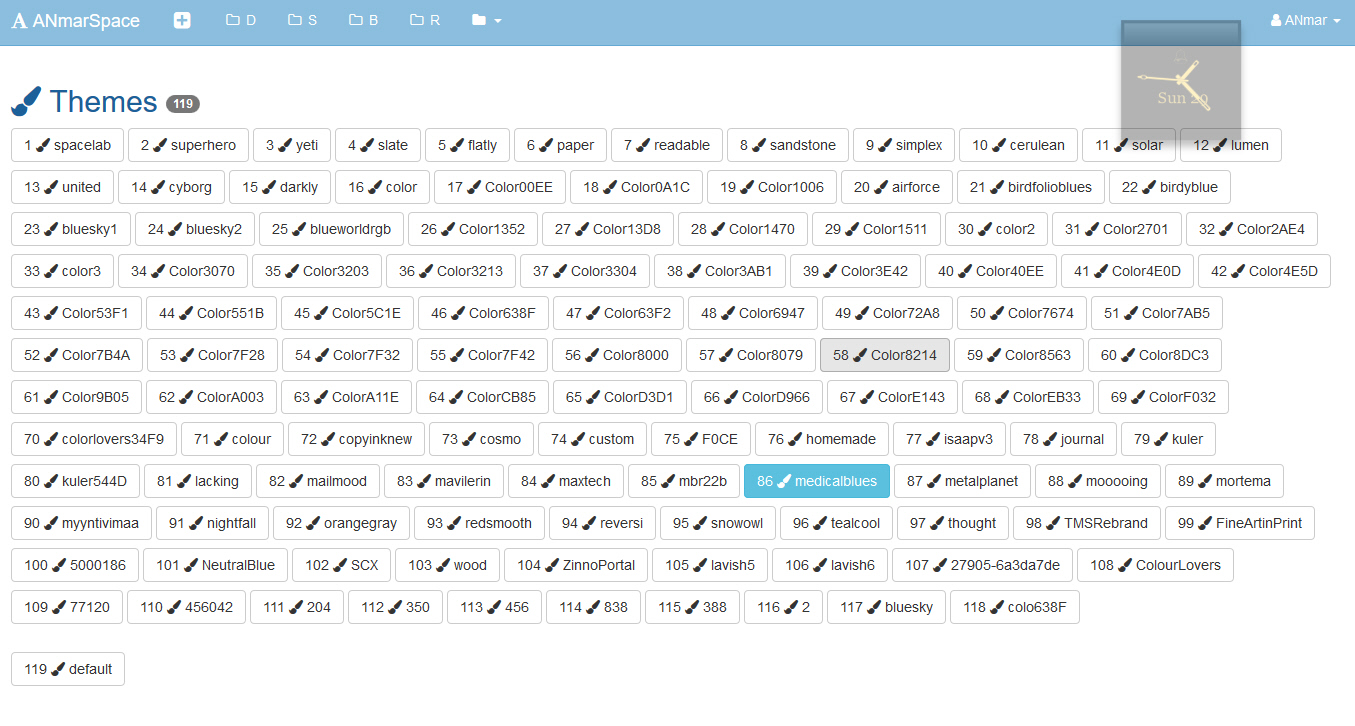Open the S folder in the navbar
Image resolution: width=1355 pixels, height=726 pixels.
302,20
